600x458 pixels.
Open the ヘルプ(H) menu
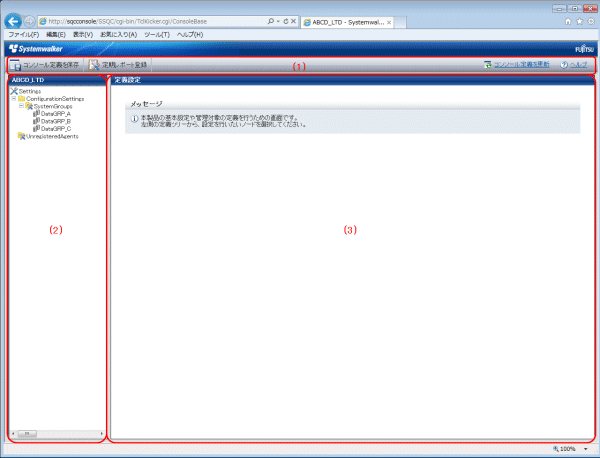point(190,34)
